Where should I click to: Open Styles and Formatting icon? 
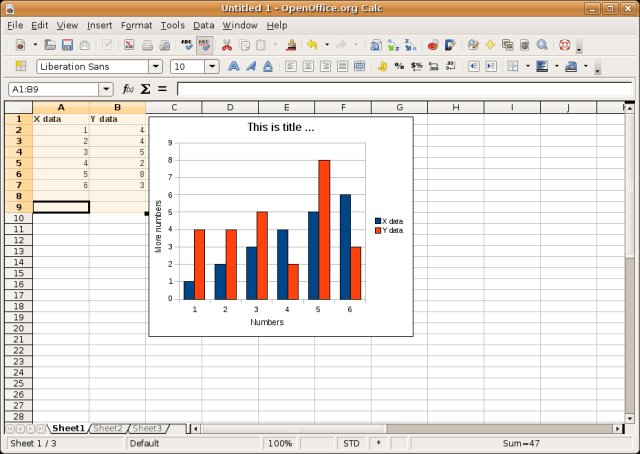coord(20,66)
